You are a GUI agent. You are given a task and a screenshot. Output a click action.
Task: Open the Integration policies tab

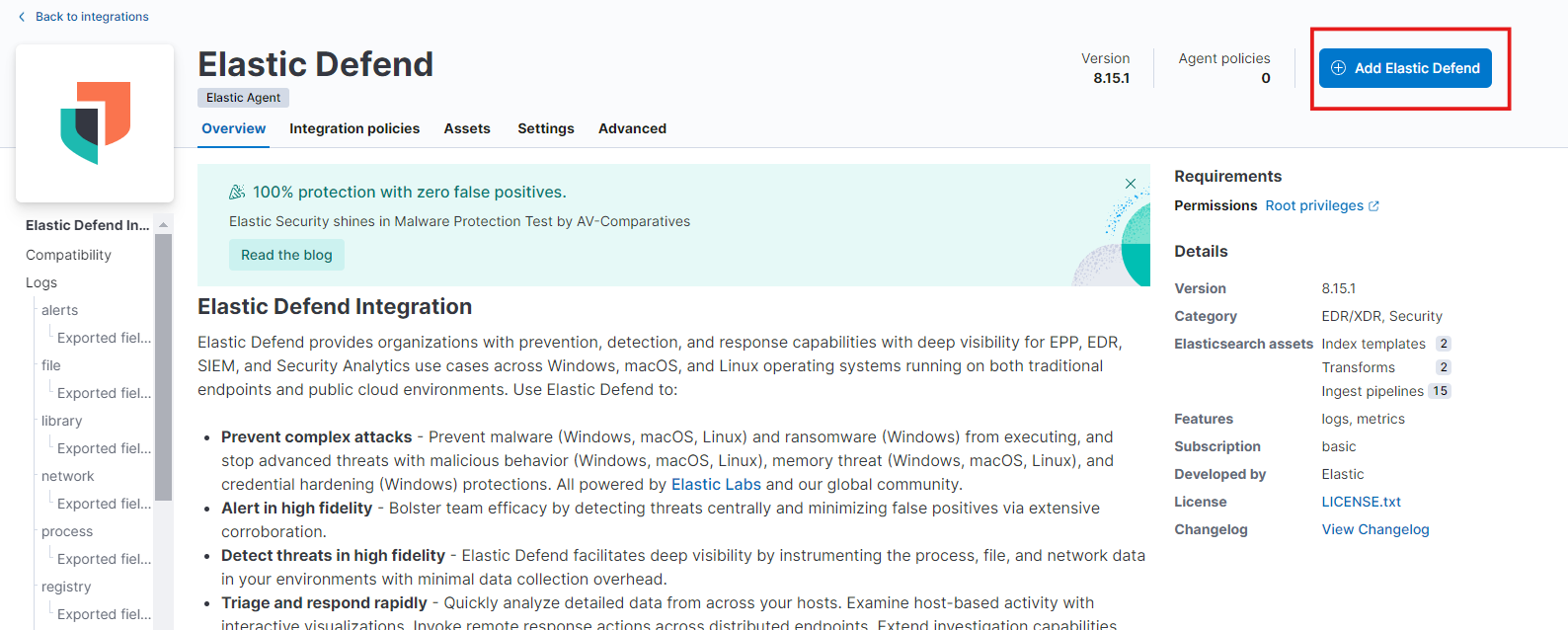(354, 128)
